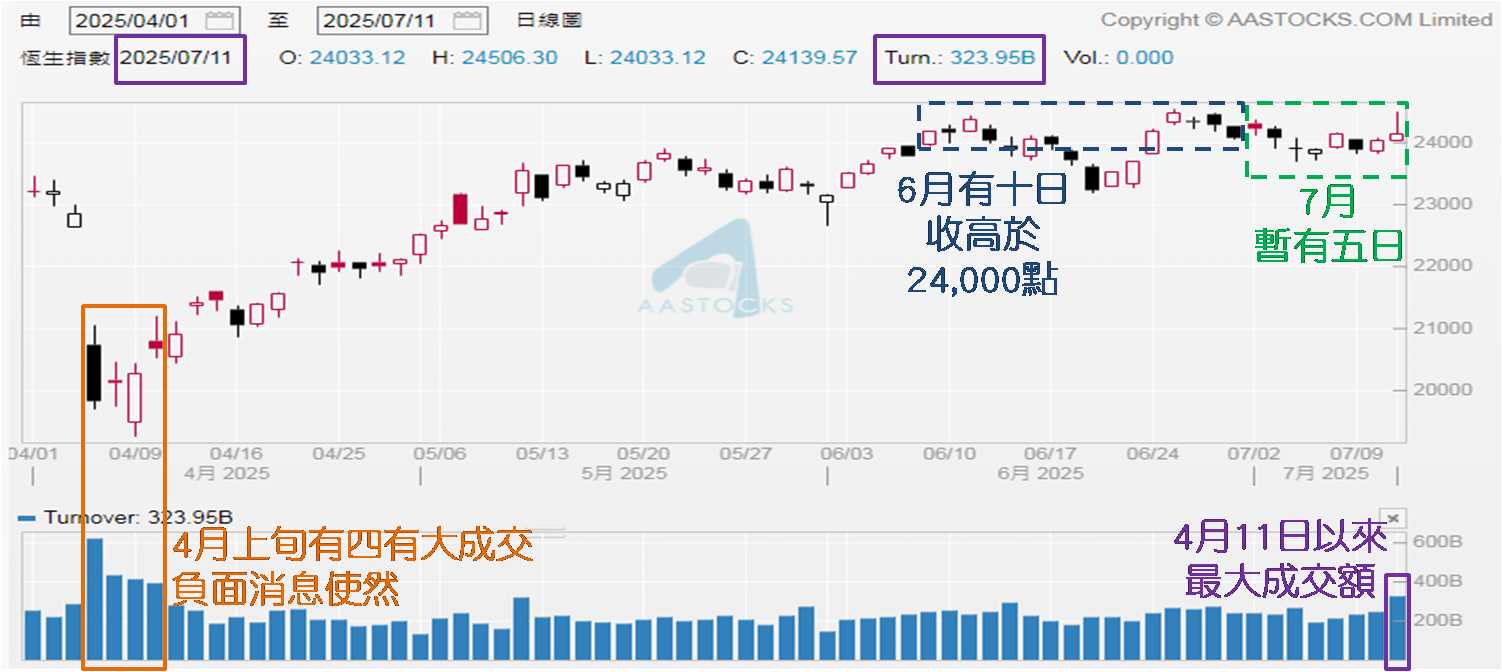Click the 日線圖 chart type label

(x=550, y=20)
